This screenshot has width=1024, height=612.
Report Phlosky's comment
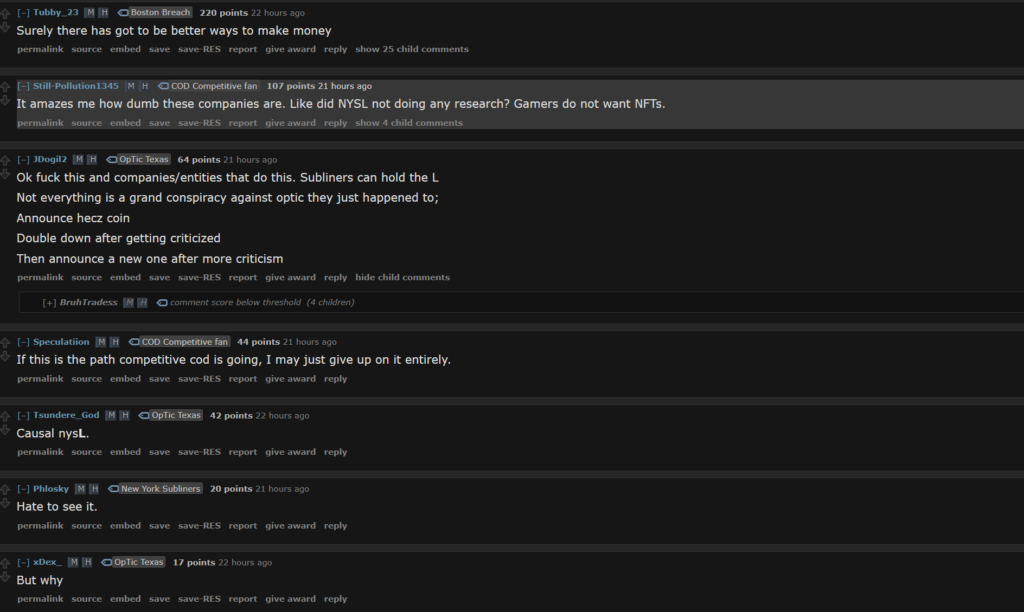(x=243, y=526)
